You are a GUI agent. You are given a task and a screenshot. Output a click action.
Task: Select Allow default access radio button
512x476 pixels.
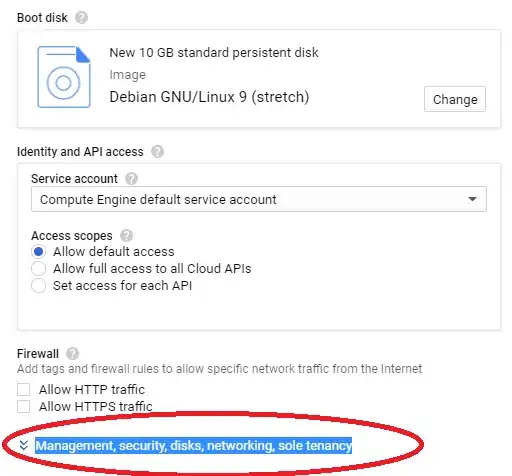point(38,252)
